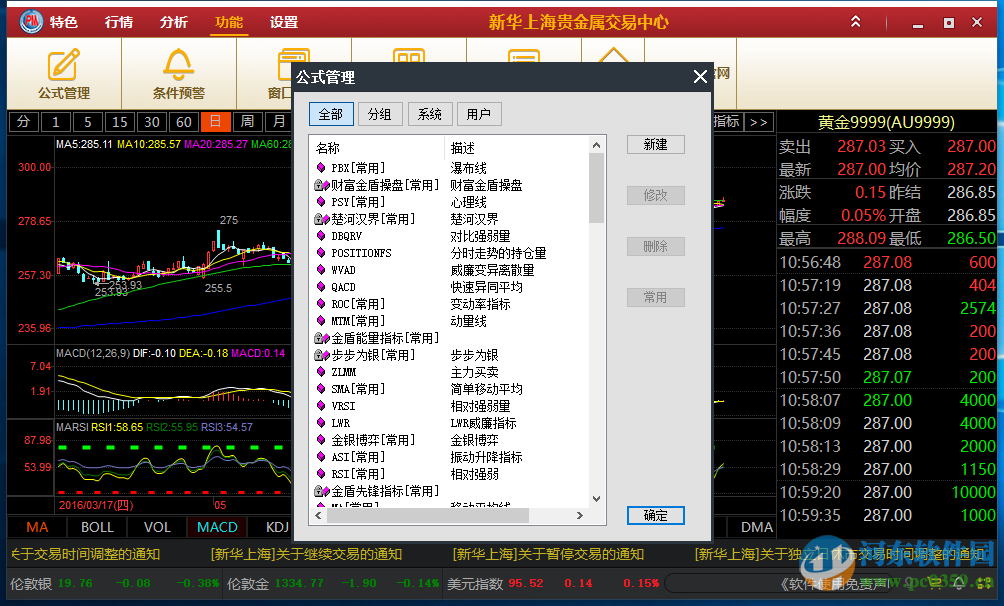Select the 分组 category toggle in dialog

380,114
